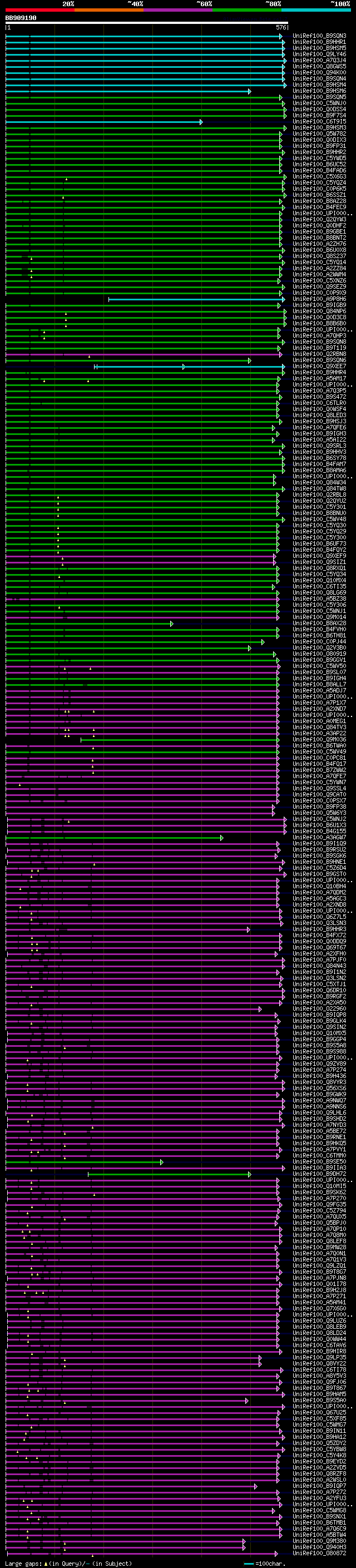Open hit UniRef100_B9HSM6
356x1568 pixels.
(x=319, y=91)
